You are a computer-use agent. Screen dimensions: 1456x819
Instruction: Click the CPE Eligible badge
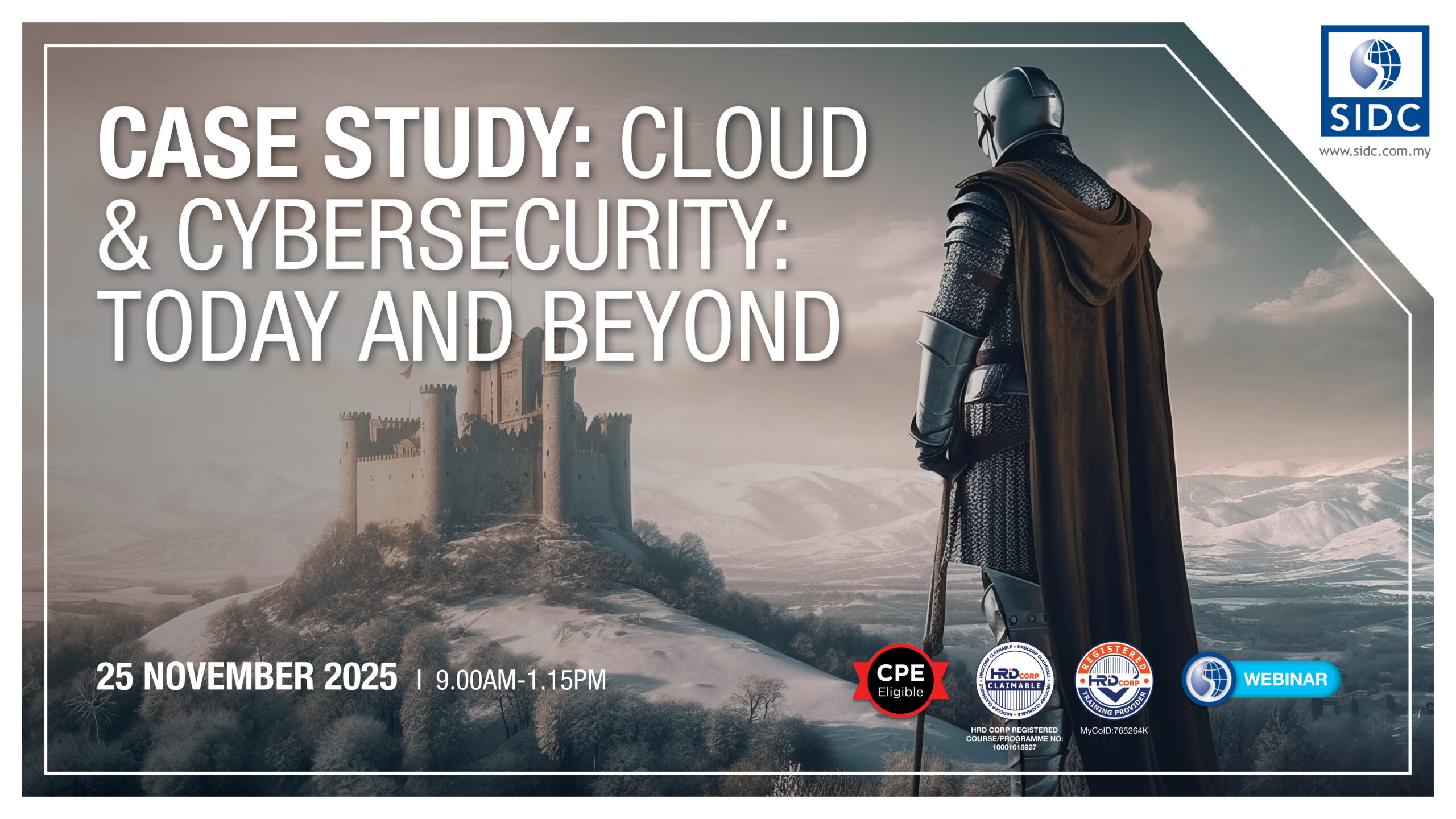click(x=900, y=680)
